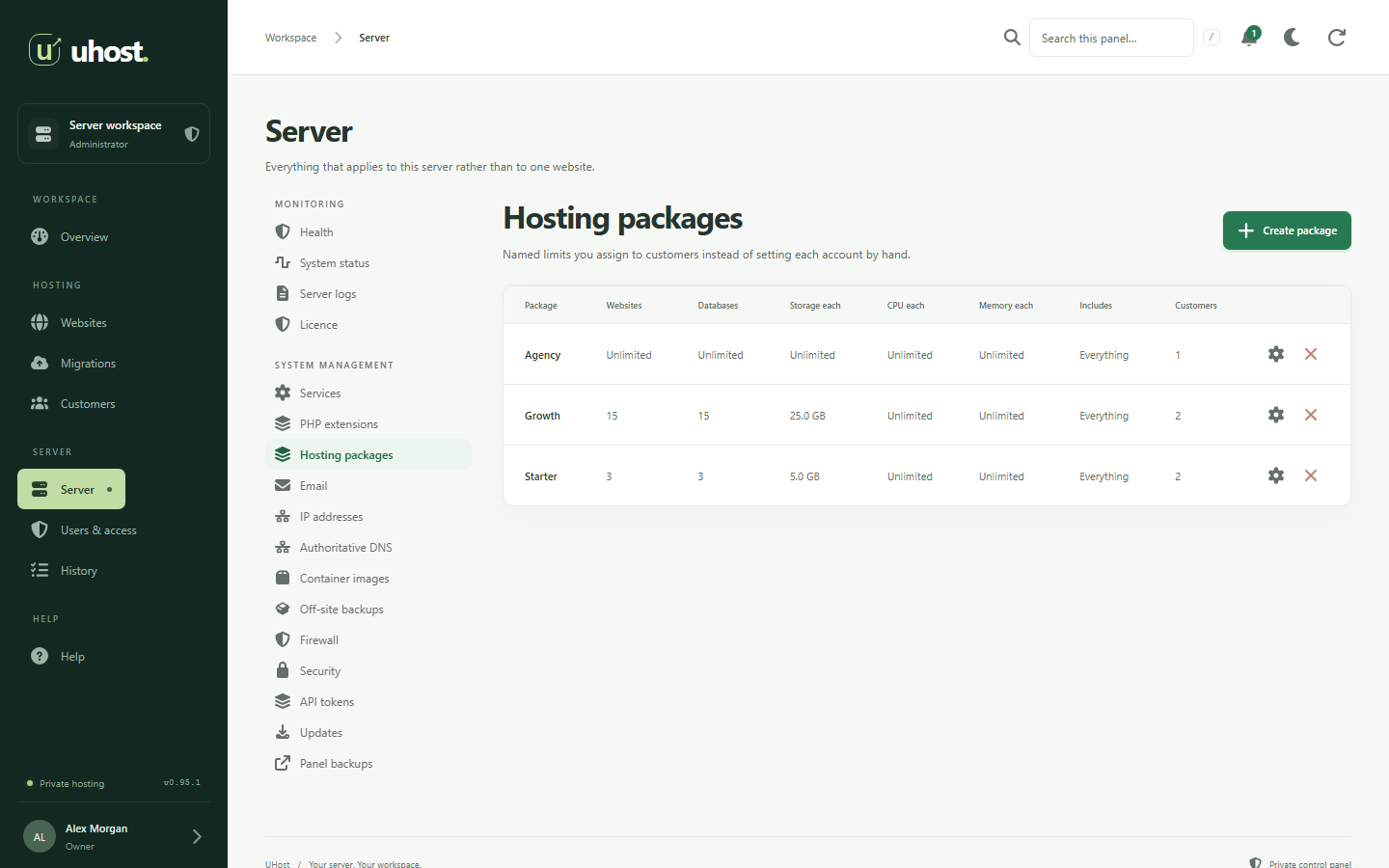This screenshot has width=1389, height=868.
Task: Go to Websites section
Action: (x=114, y=323)
